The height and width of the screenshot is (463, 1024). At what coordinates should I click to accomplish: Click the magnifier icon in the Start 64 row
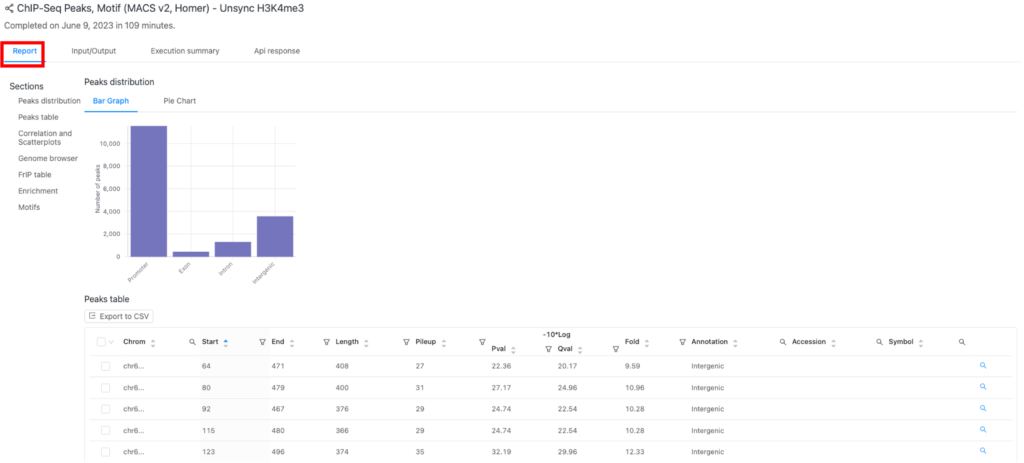[983, 365]
